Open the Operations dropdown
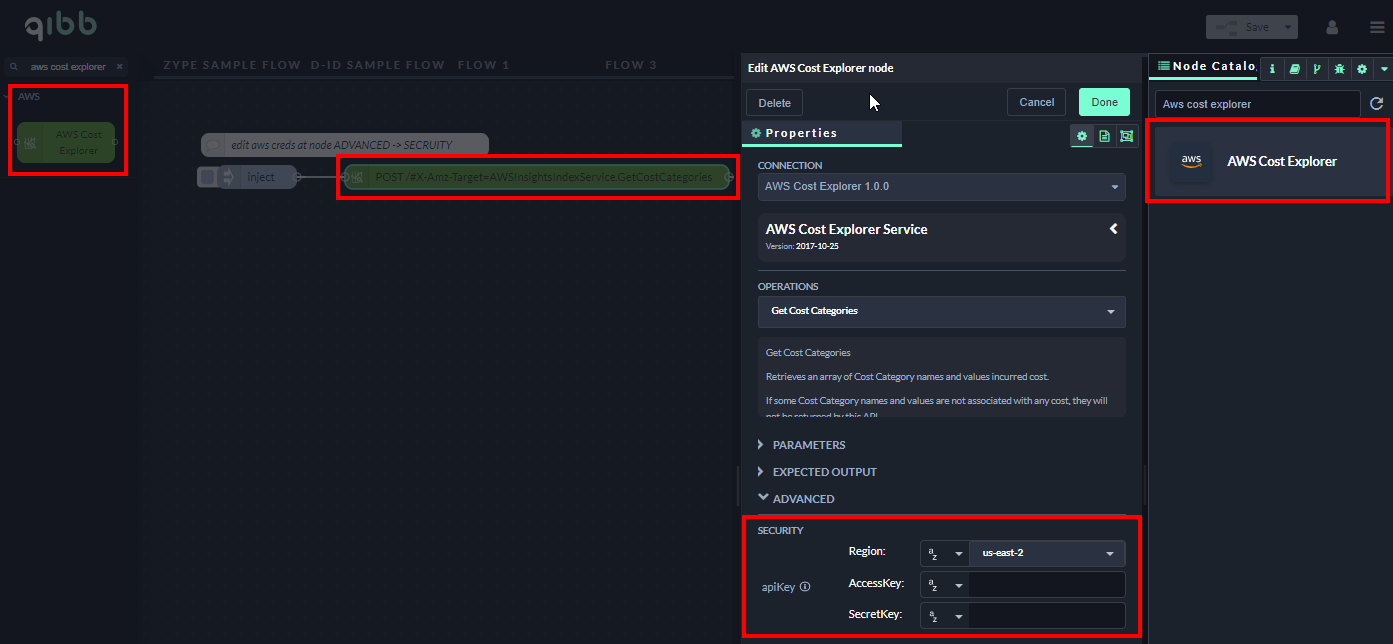The width and height of the screenshot is (1393, 644). [x=940, y=311]
